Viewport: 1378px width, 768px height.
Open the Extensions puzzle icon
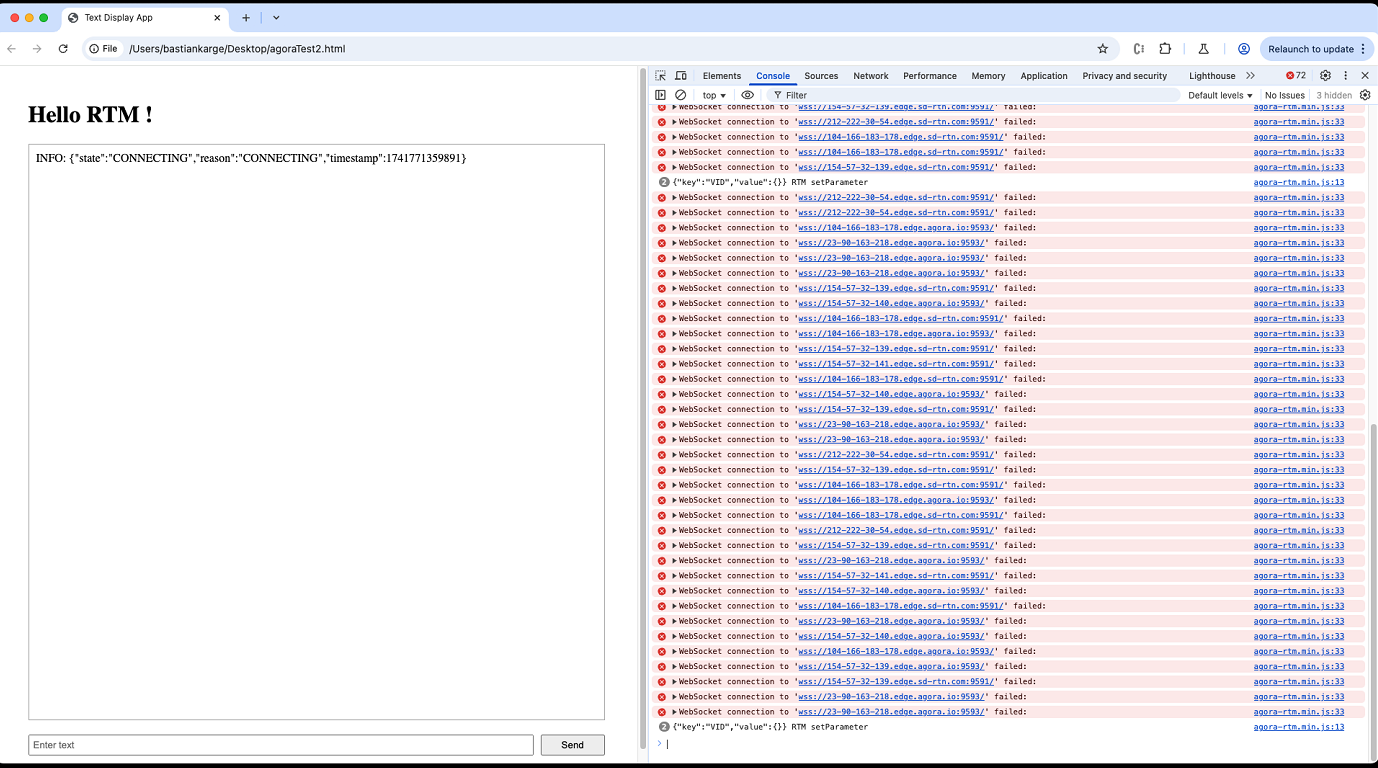coord(1165,49)
